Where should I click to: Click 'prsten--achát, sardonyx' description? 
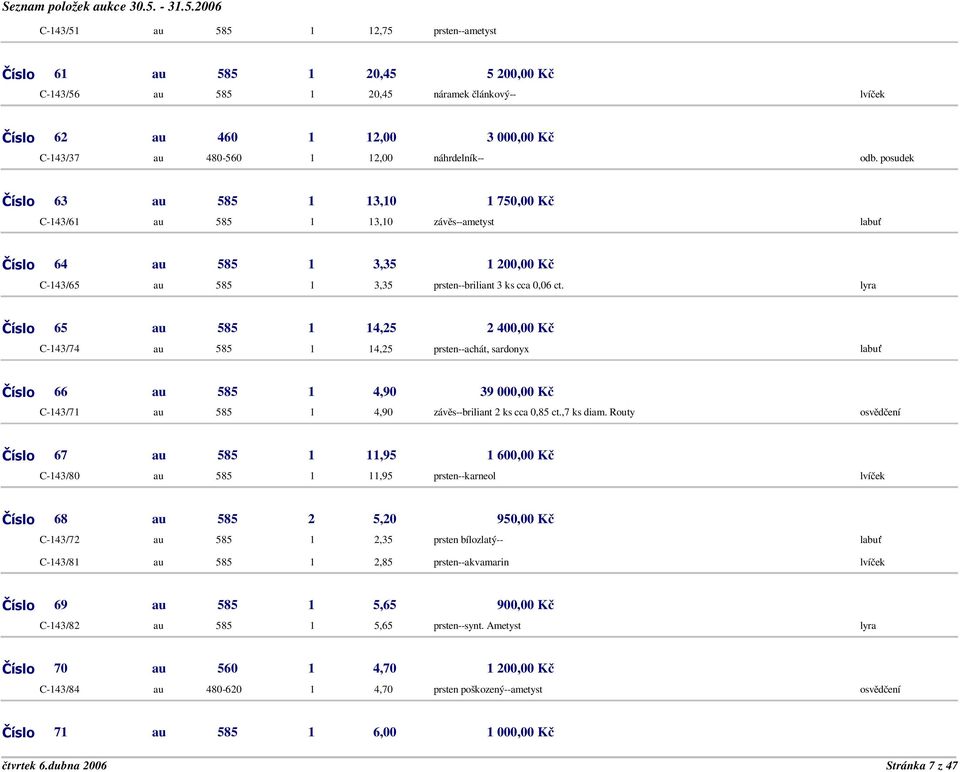click(481, 349)
